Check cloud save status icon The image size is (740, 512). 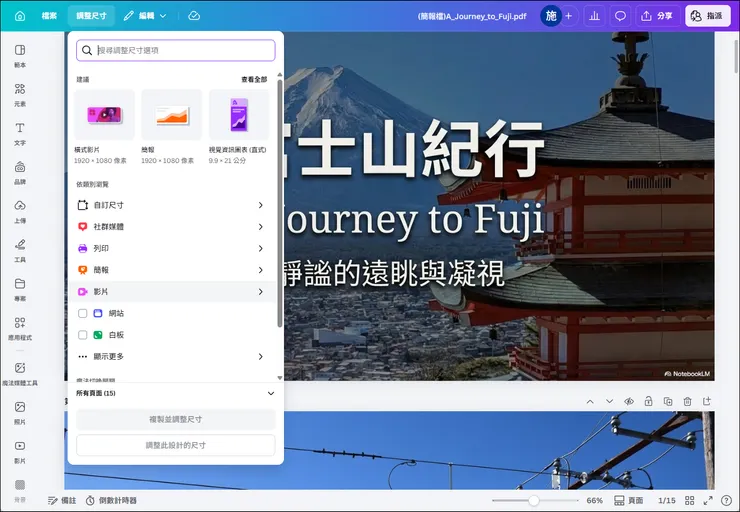tap(194, 16)
